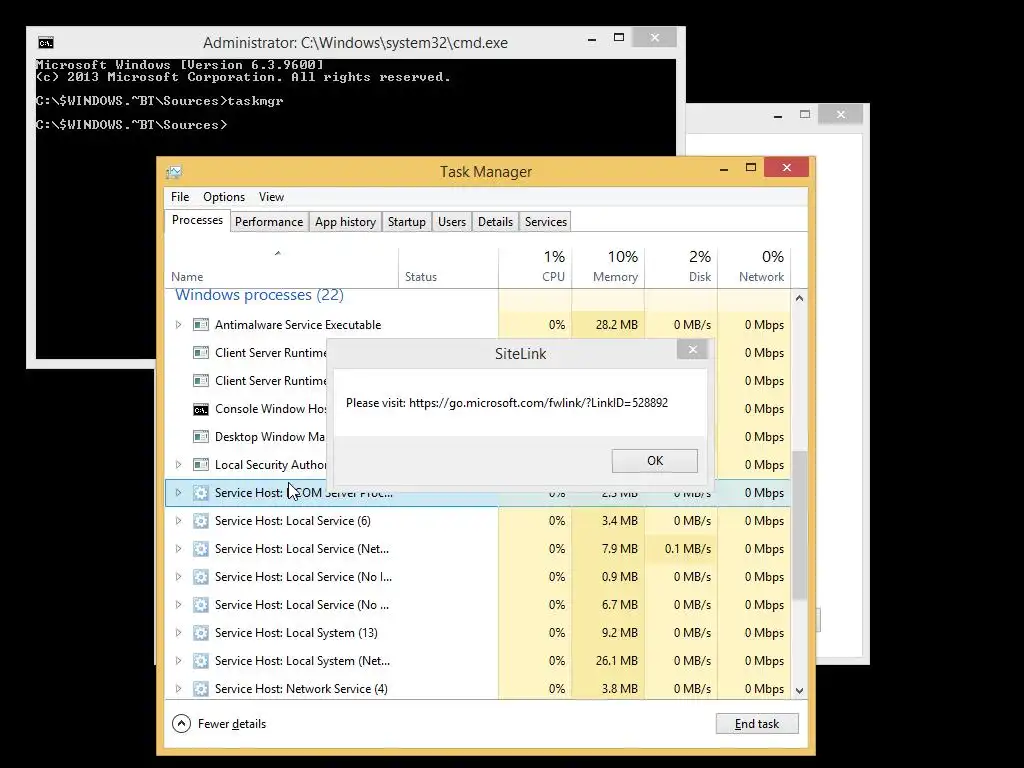Click the Local Security Authority process icon
Viewport: 1024px width, 768px height.
[x=201, y=465]
